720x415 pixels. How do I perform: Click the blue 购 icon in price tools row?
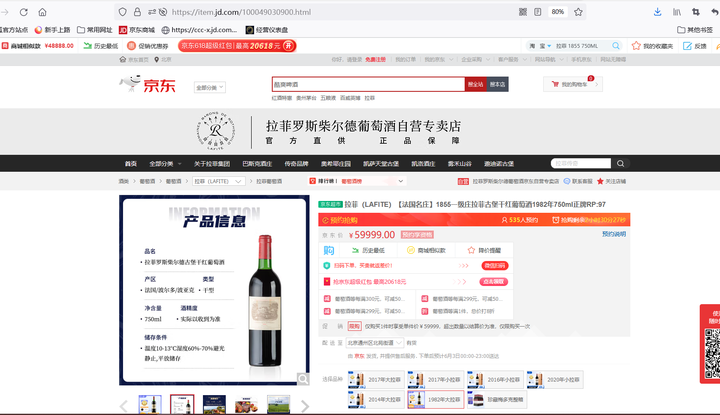click(x=329, y=250)
